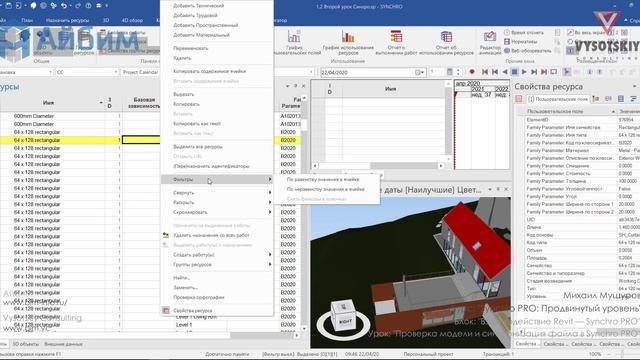The height and width of the screenshot is (360, 640).
Task: Click Пользовательские поля tab in properties
Action: [558, 99]
